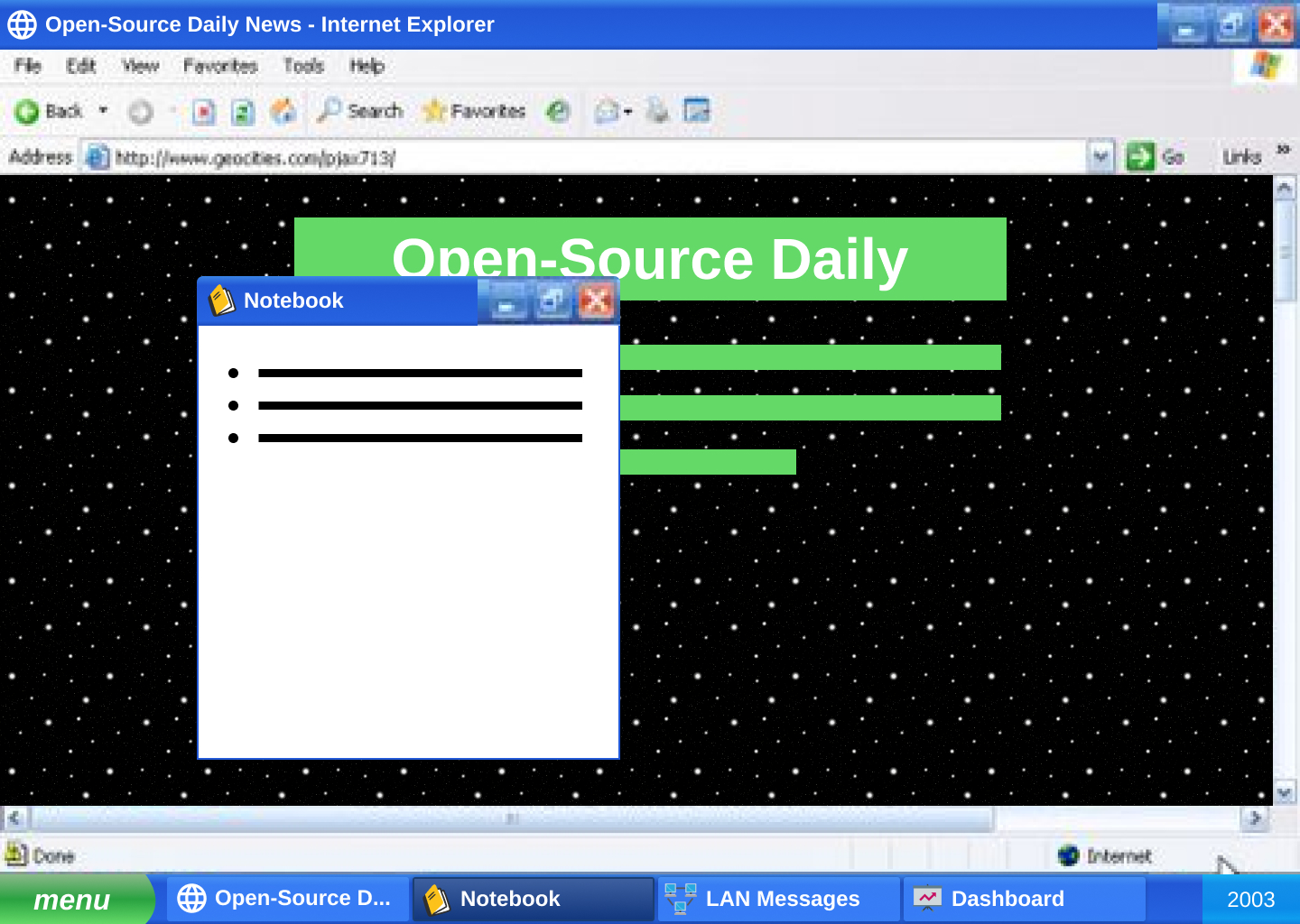Click the first bullet line in Notebook
Image resolution: width=1300 pixels, height=924 pixels.
[x=421, y=373]
